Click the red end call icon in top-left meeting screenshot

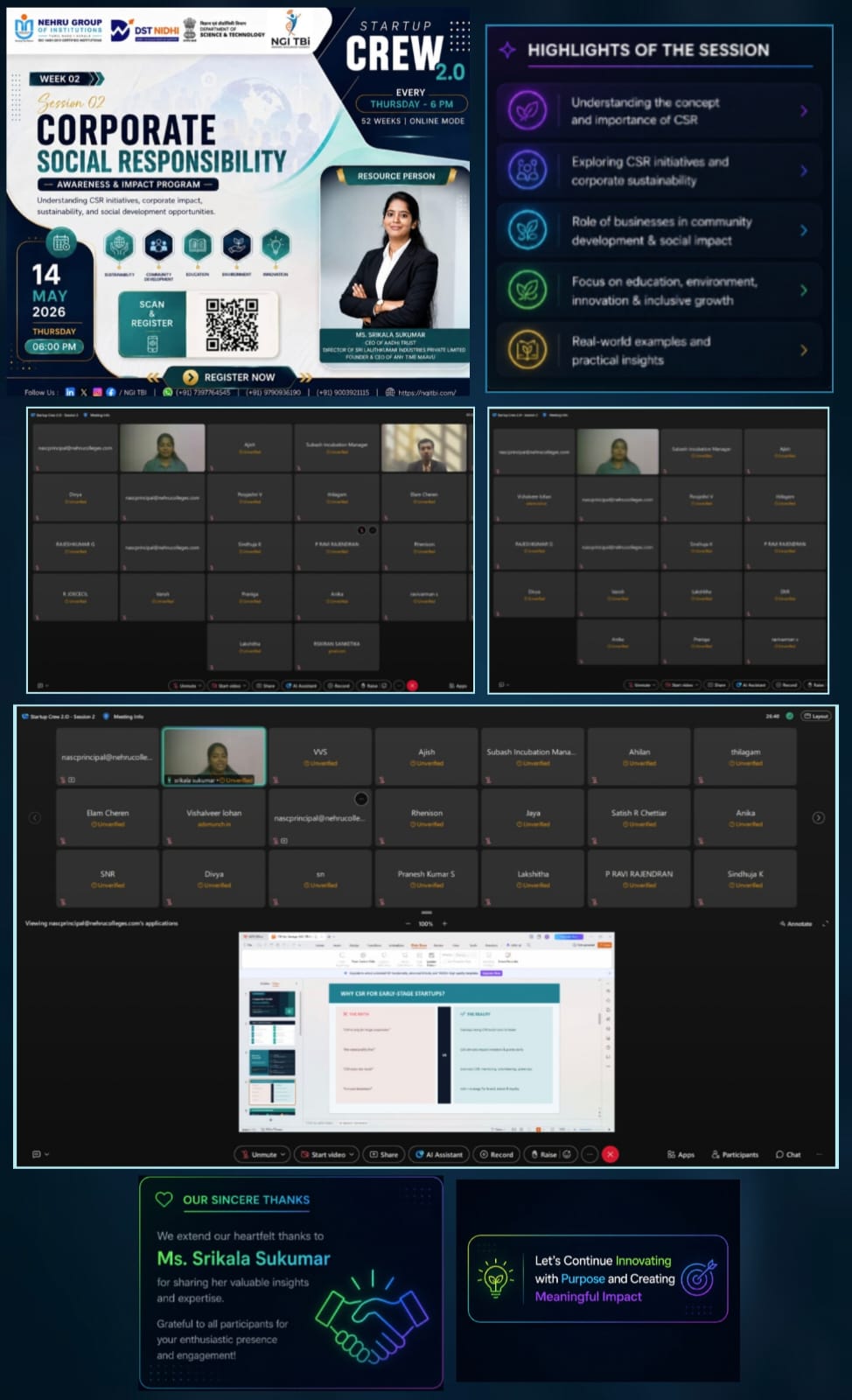[412, 685]
